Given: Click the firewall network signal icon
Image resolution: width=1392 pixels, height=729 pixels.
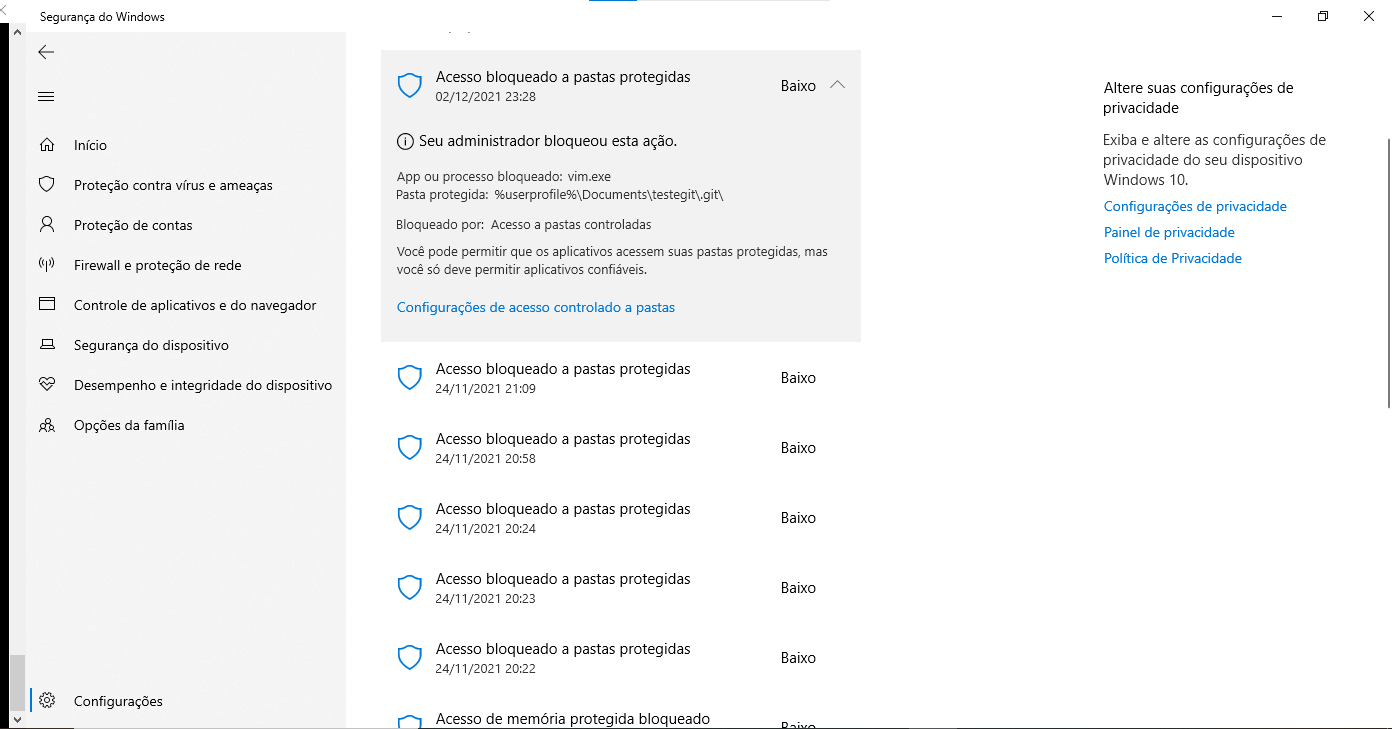Looking at the screenshot, I should pos(46,265).
